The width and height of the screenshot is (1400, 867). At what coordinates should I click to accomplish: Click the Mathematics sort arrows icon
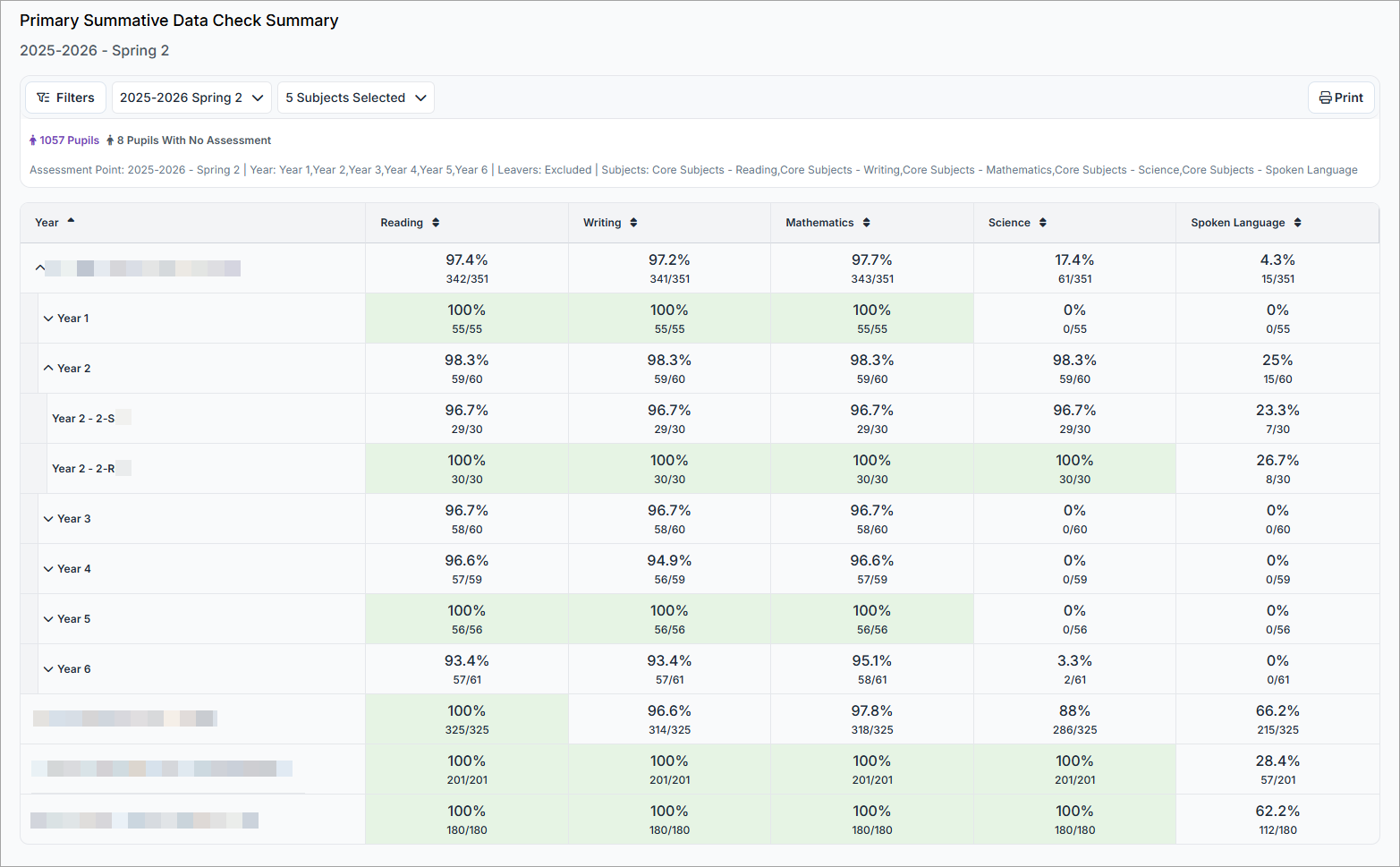(x=866, y=223)
